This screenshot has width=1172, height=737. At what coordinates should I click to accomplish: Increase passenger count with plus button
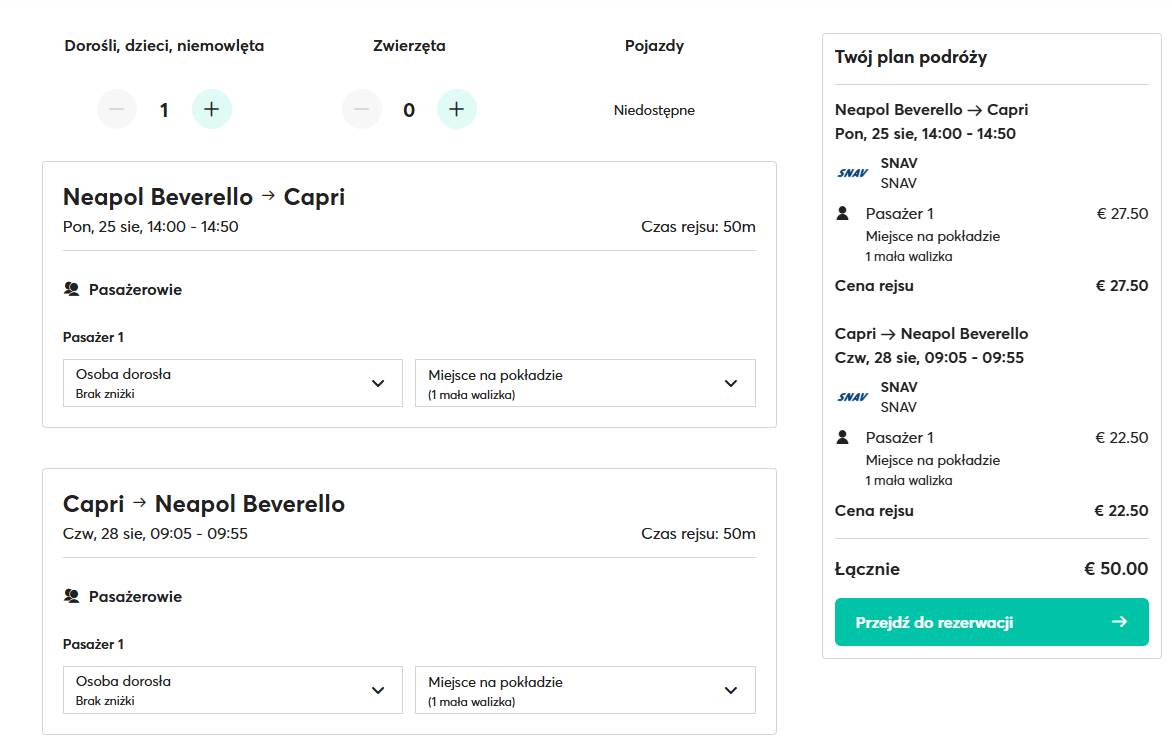pos(212,110)
